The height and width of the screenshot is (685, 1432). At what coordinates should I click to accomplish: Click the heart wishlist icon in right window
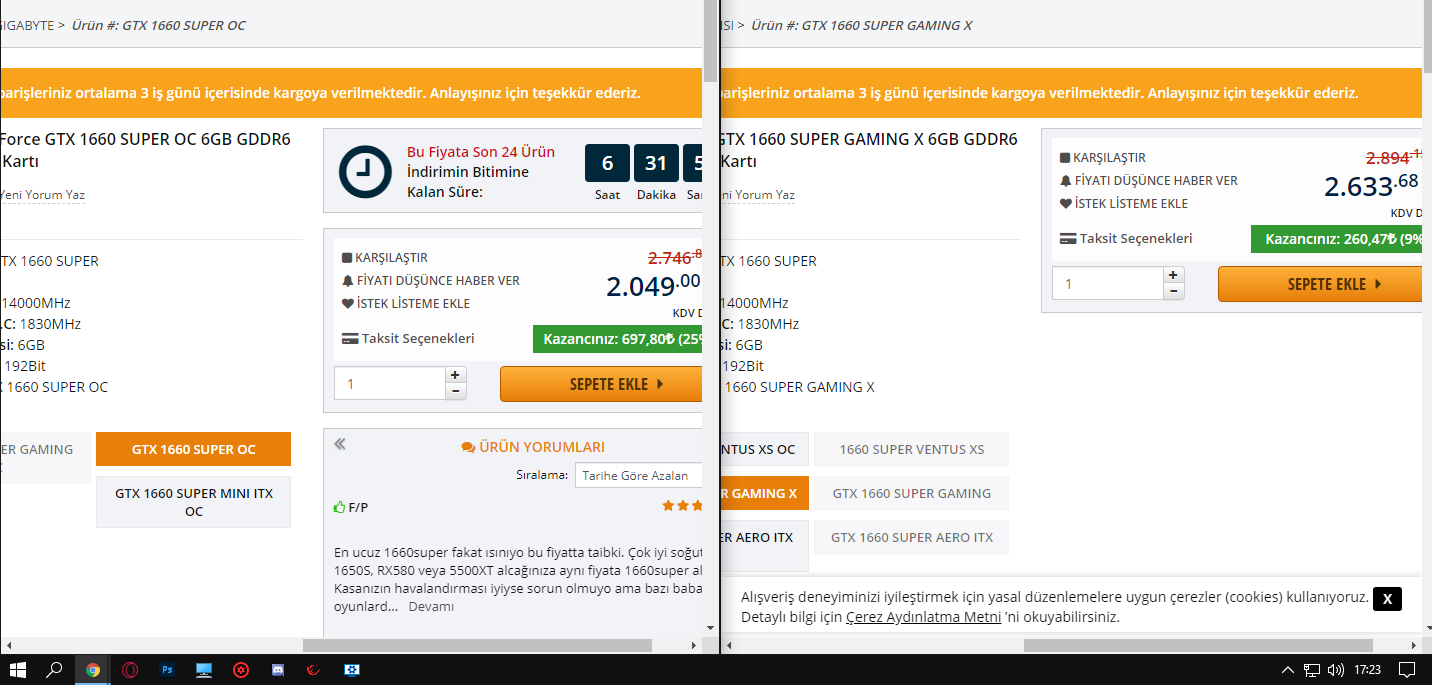(1065, 204)
